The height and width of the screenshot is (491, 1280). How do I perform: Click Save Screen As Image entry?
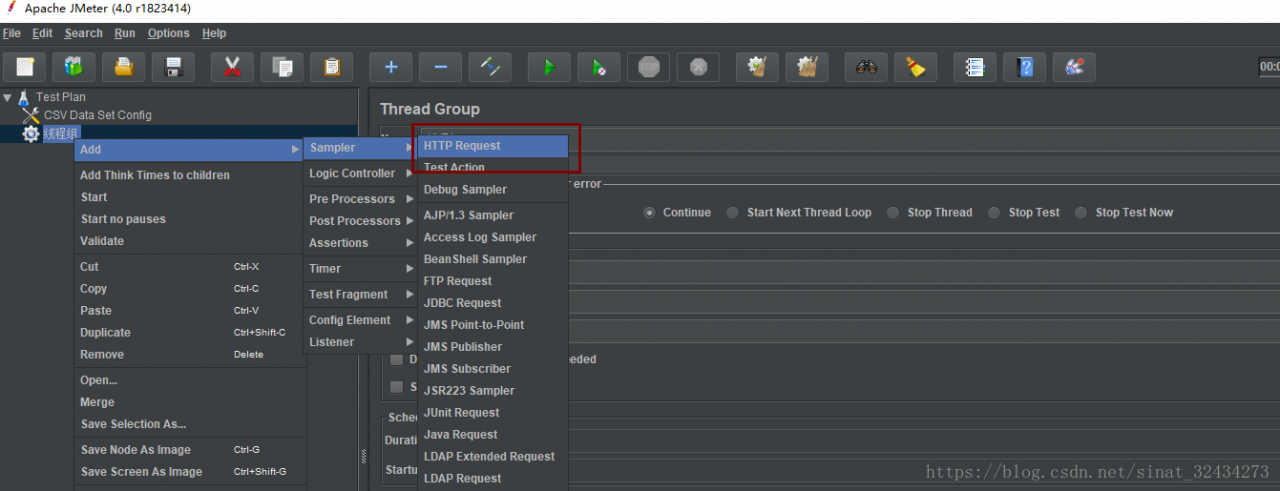tap(190, 472)
